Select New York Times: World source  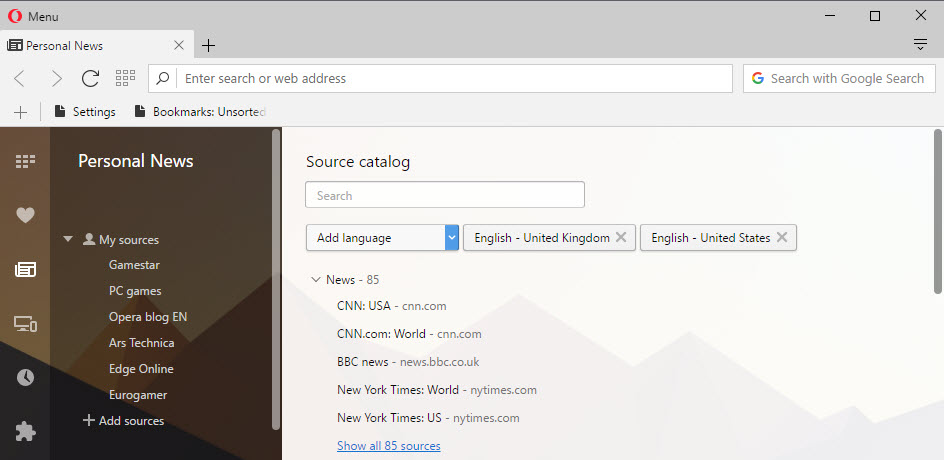pyautogui.click(x=436, y=390)
